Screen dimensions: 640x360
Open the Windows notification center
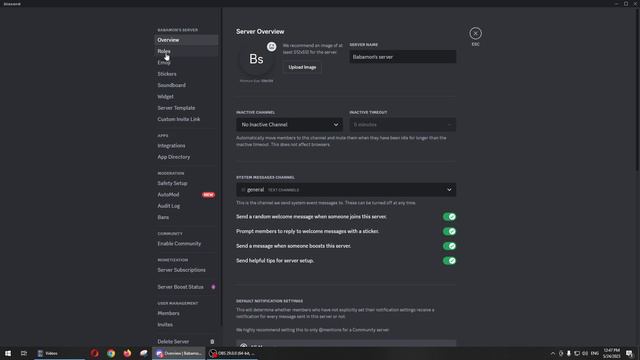point(629,353)
